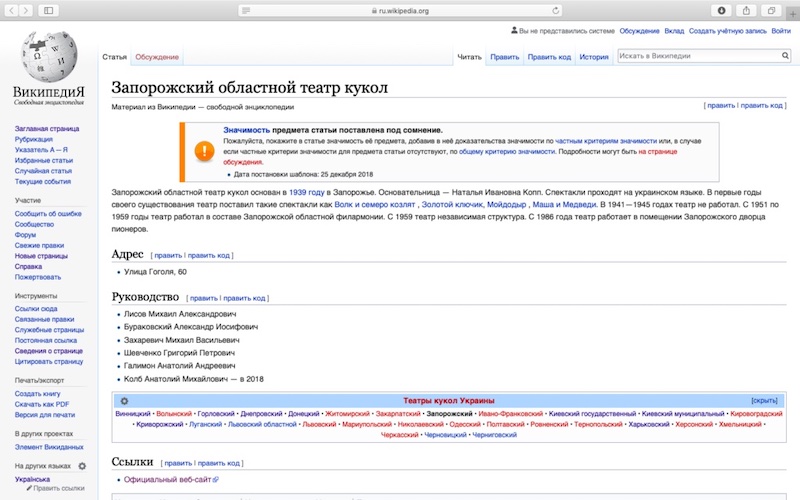Open Заглавная страница in sidebar
Image resolution: width=800 pixels, height=500 pixels.
[47, 129]
